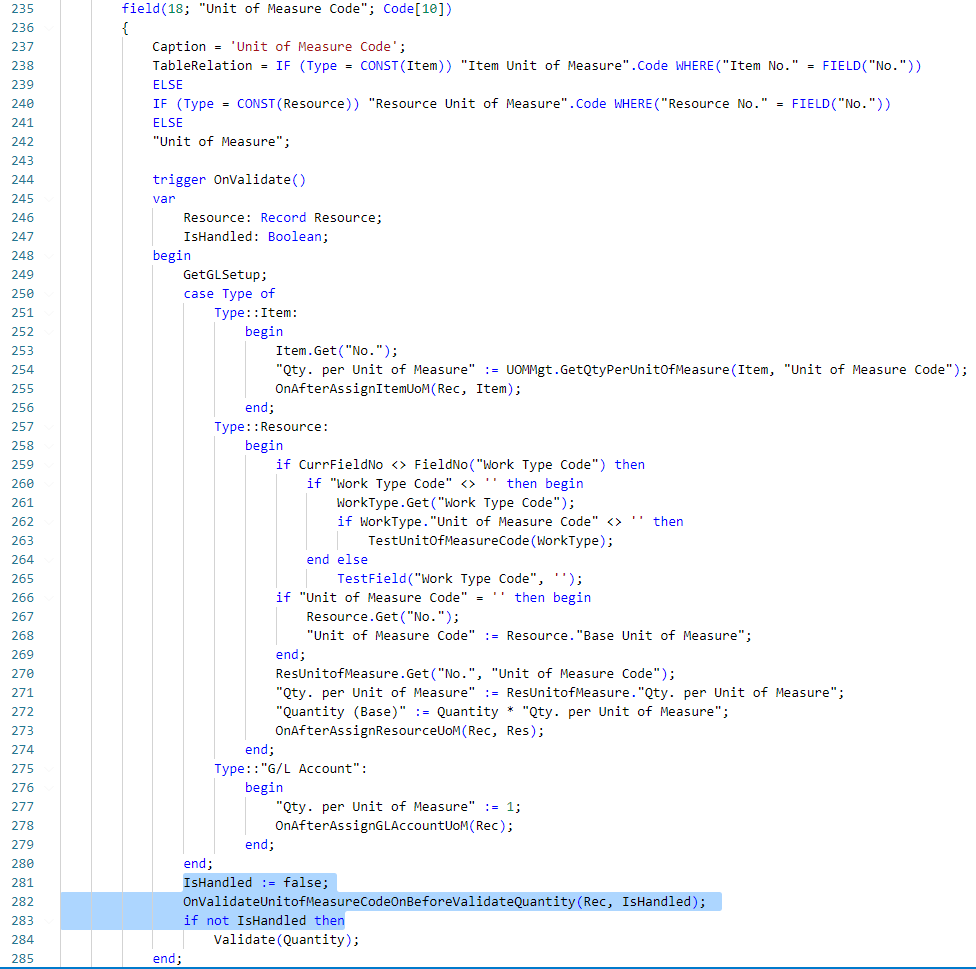Click Validate(Quantity) on line 284
The image size is (976, 969).
(284, 939)
